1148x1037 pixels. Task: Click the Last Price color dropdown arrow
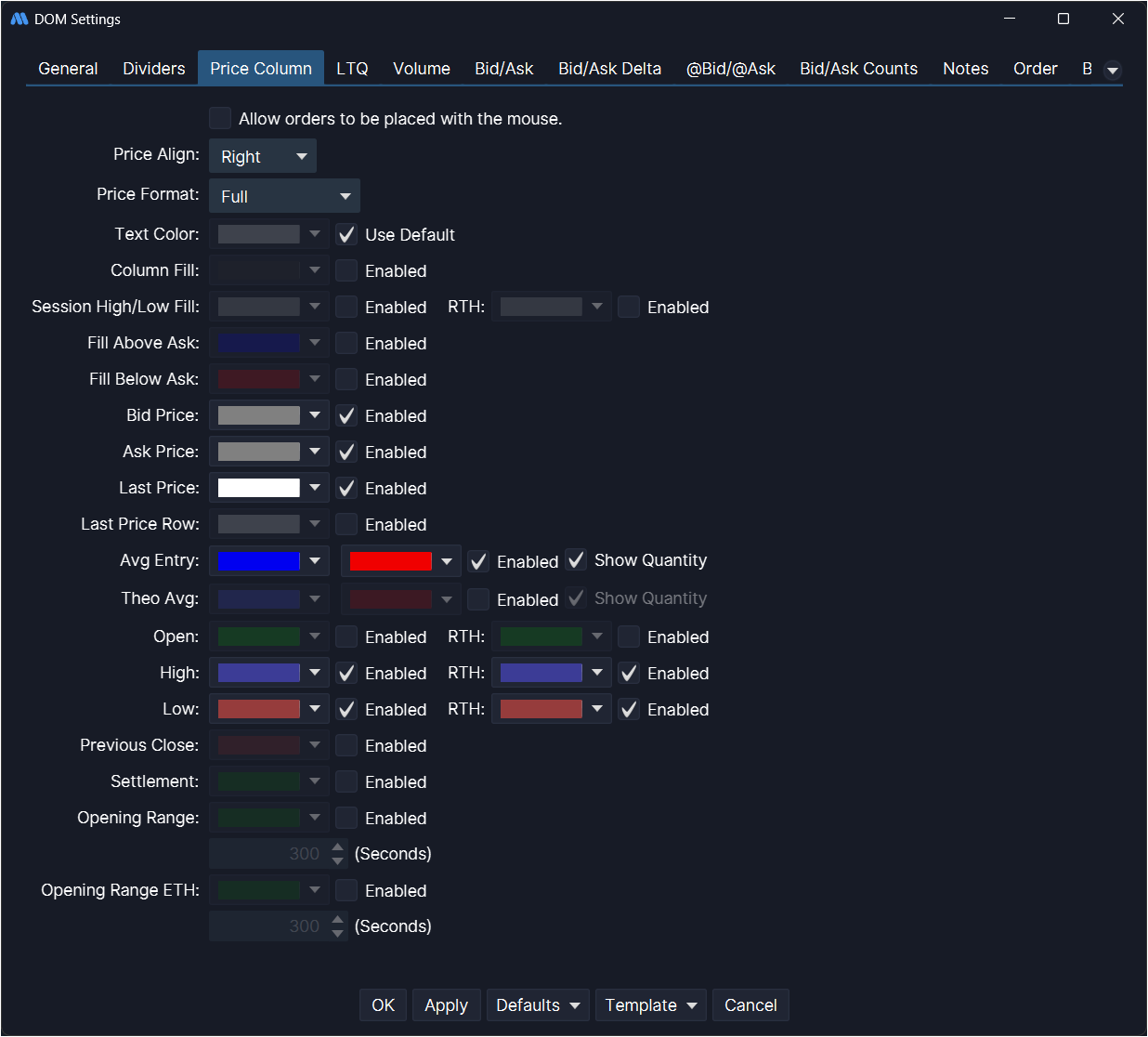tap(315, 488)
